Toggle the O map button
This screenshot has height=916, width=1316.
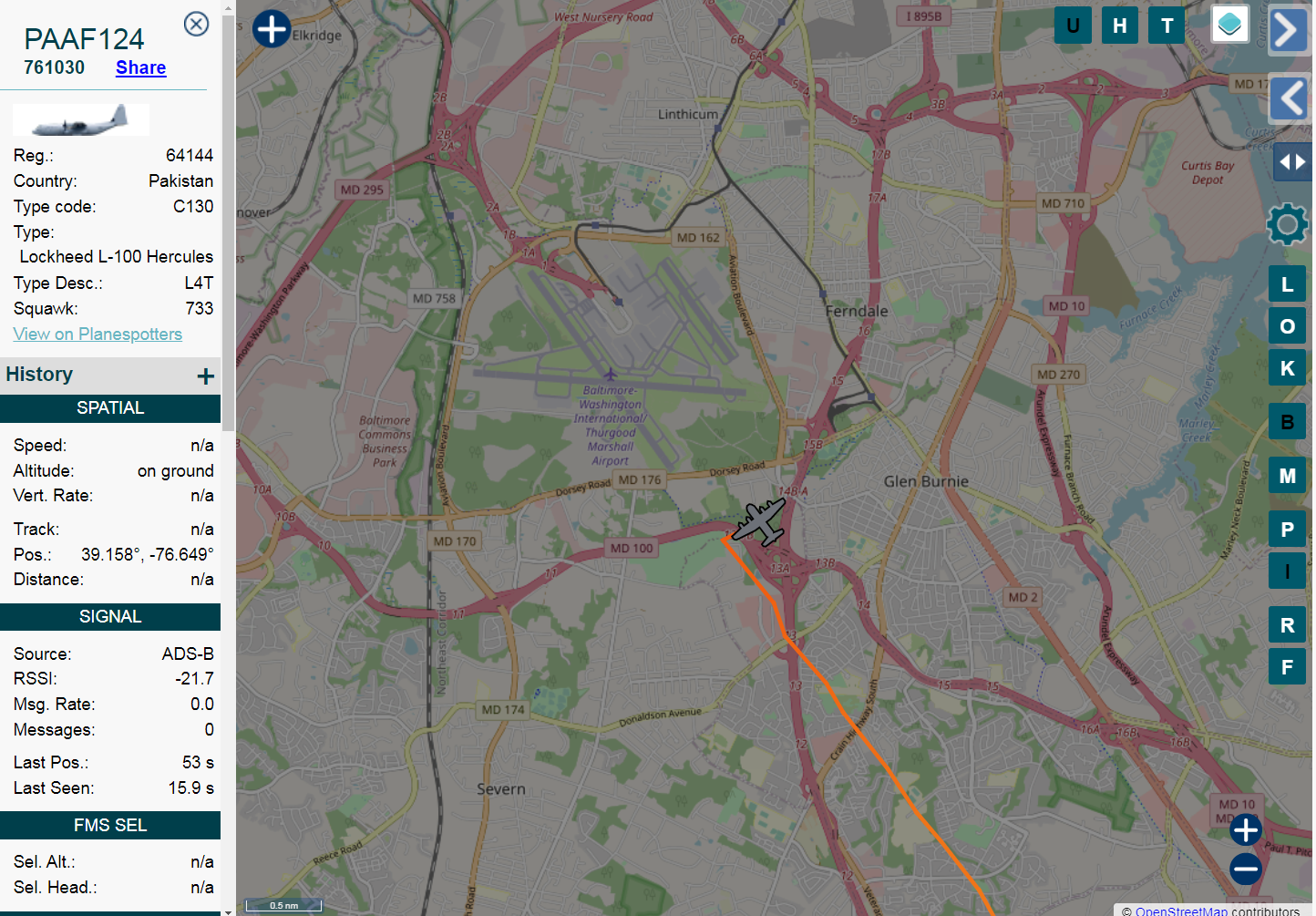point(1287,326)
